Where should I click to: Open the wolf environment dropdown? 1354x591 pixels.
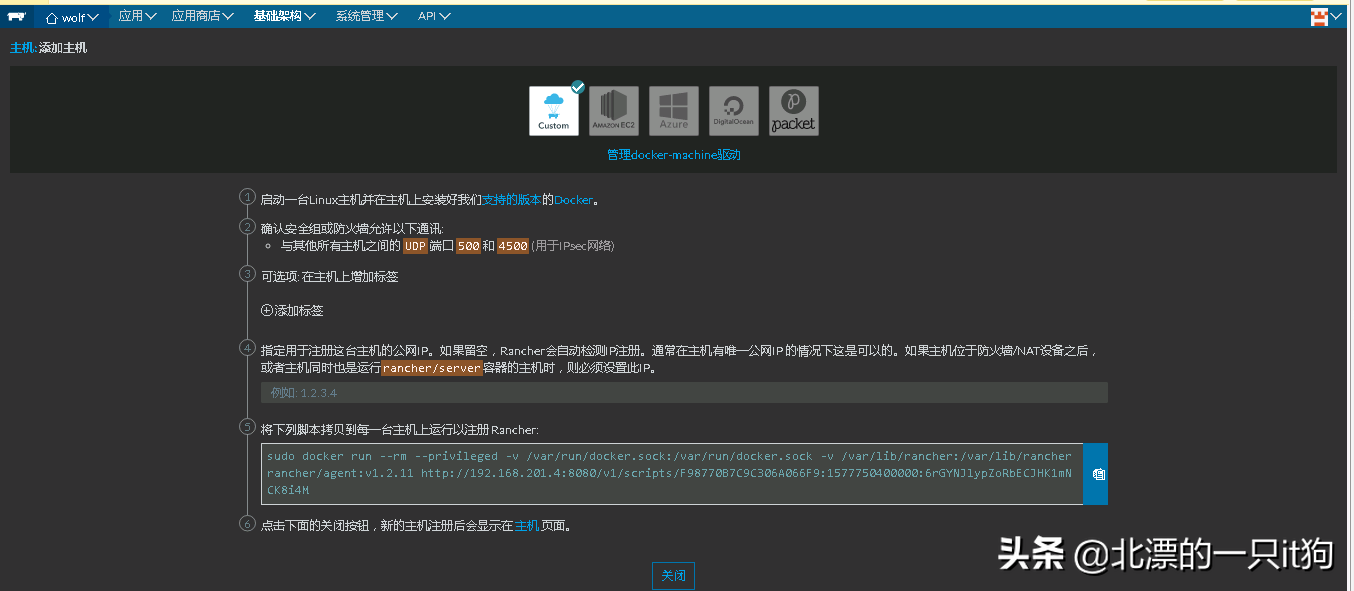pos(72,16)
